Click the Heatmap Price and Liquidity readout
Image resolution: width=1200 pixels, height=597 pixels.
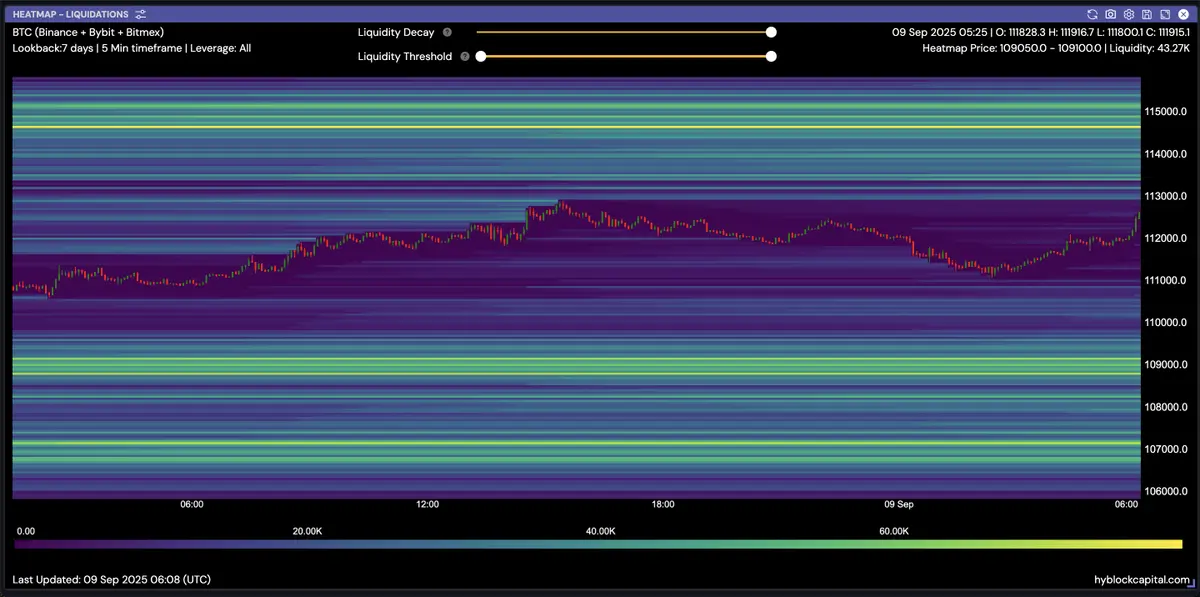[1056, 47]
